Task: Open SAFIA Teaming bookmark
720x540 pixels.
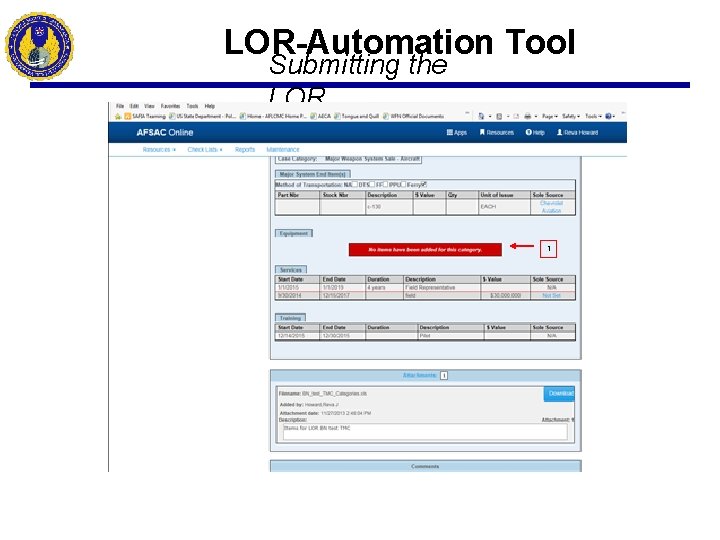Action: (145, 116)
